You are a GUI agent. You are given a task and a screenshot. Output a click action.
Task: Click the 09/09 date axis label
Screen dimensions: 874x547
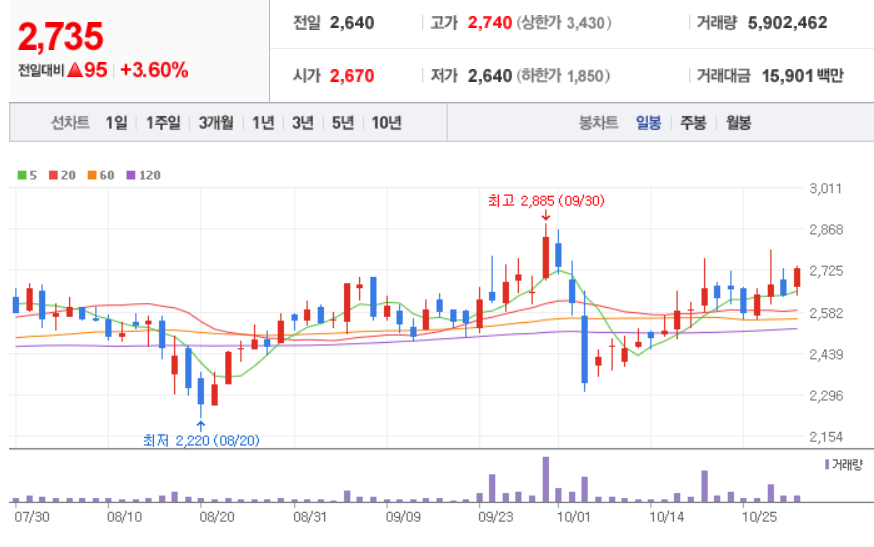tap(403, 517)
